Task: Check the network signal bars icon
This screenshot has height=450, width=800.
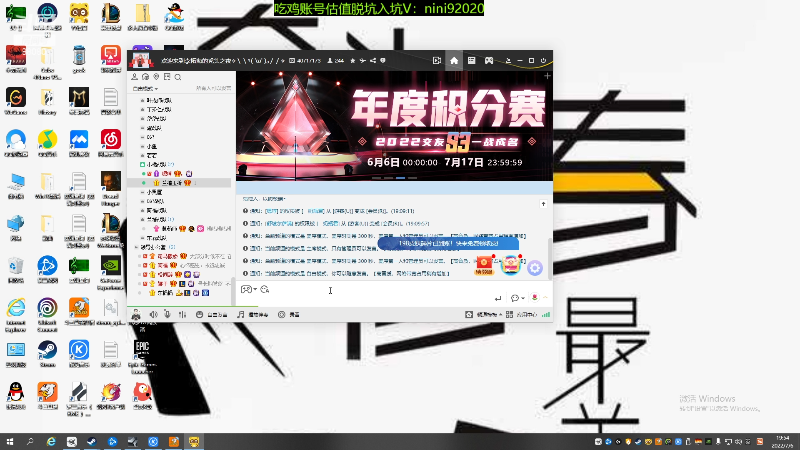Action: (x=546, y=314)
